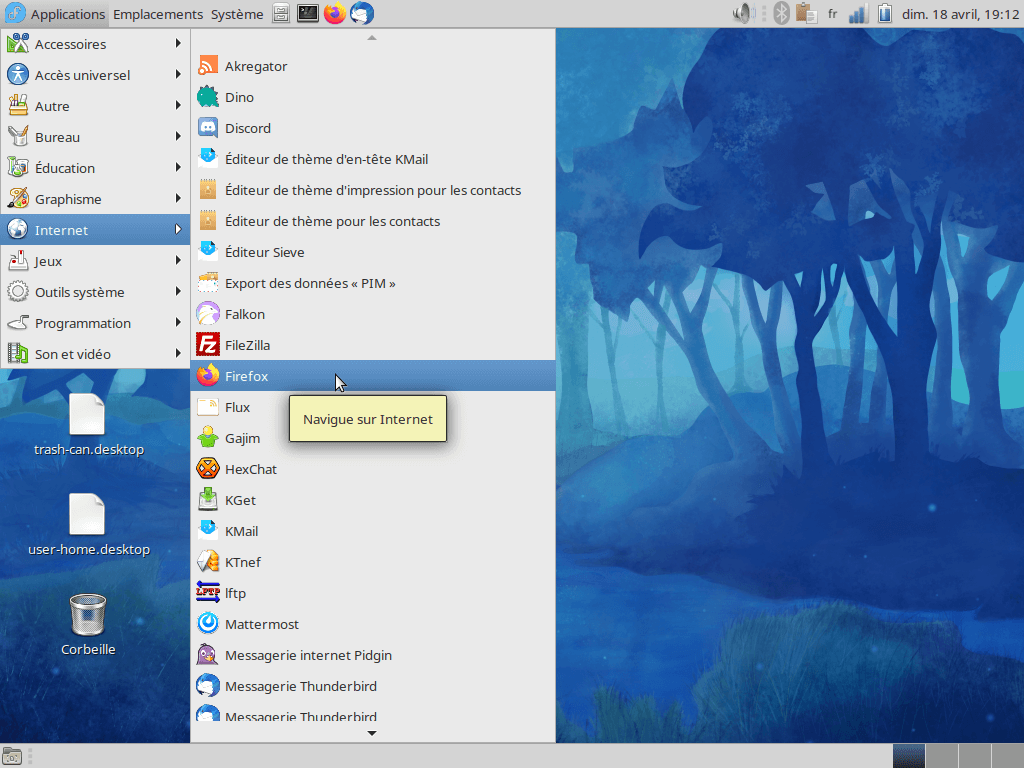
Task: Open terminal launcher in top panel
Action: tap(308, 14)
